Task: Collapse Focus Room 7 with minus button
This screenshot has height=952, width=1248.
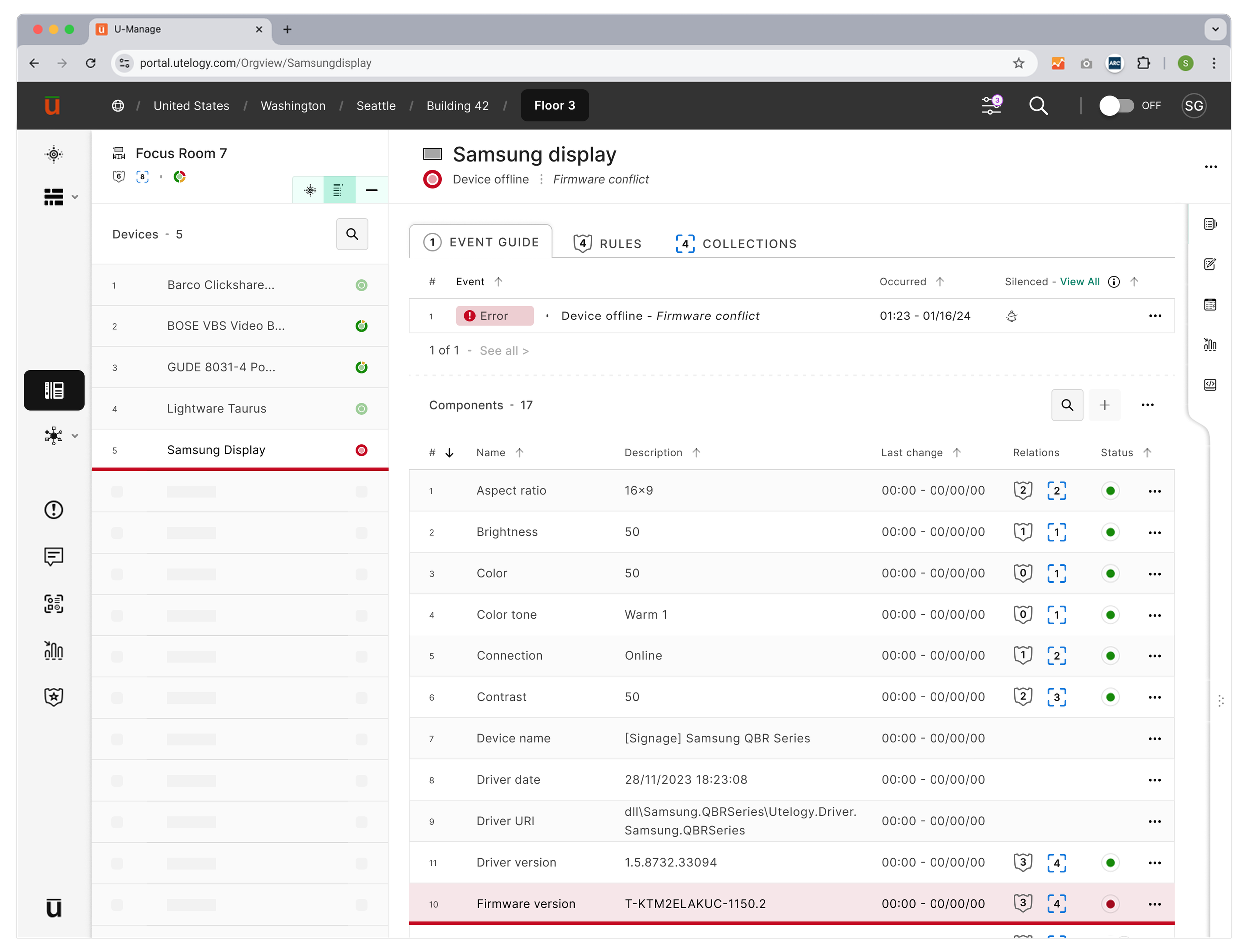Action: [371, 190]
